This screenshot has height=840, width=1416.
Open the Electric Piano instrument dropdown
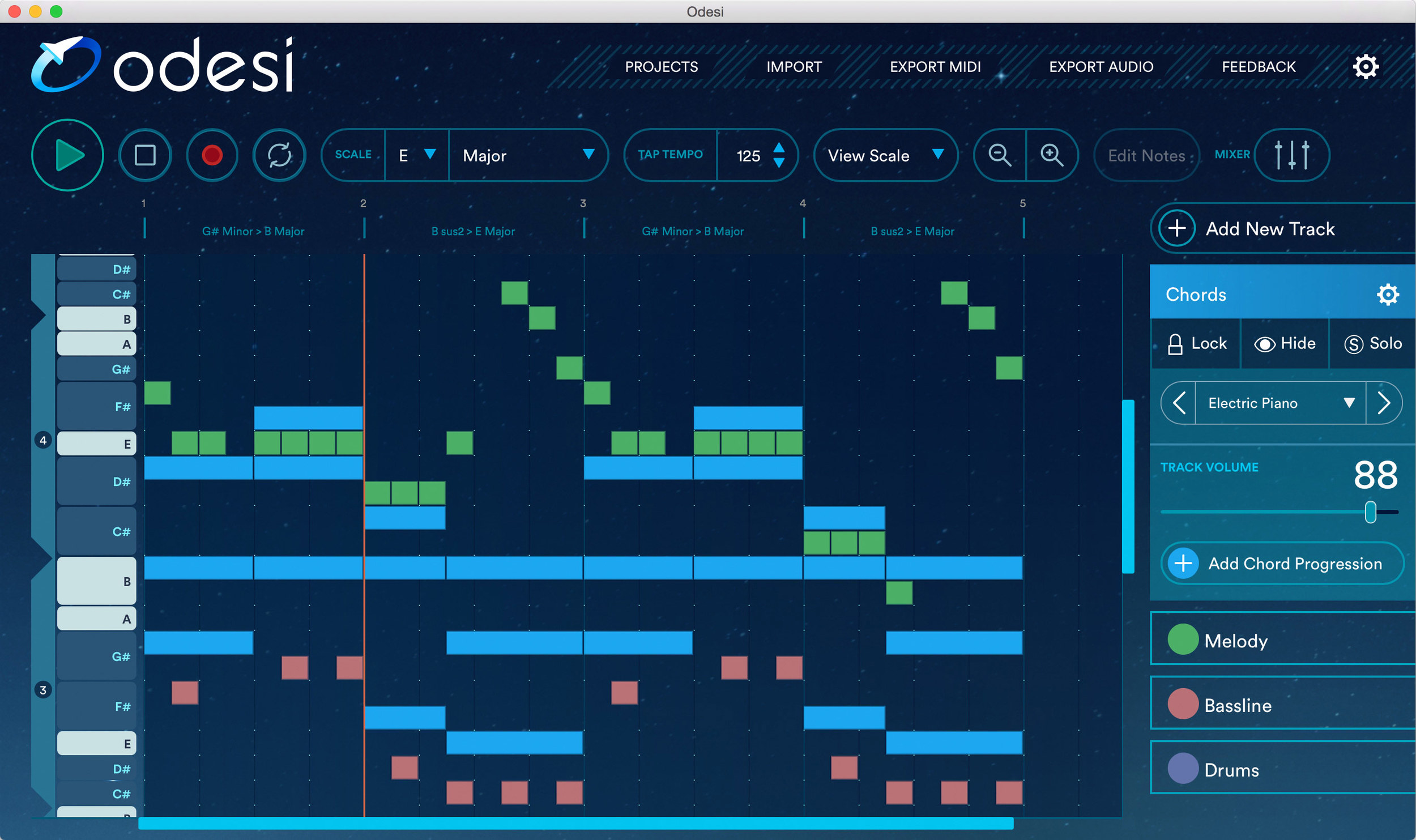tap(1280, 403)
